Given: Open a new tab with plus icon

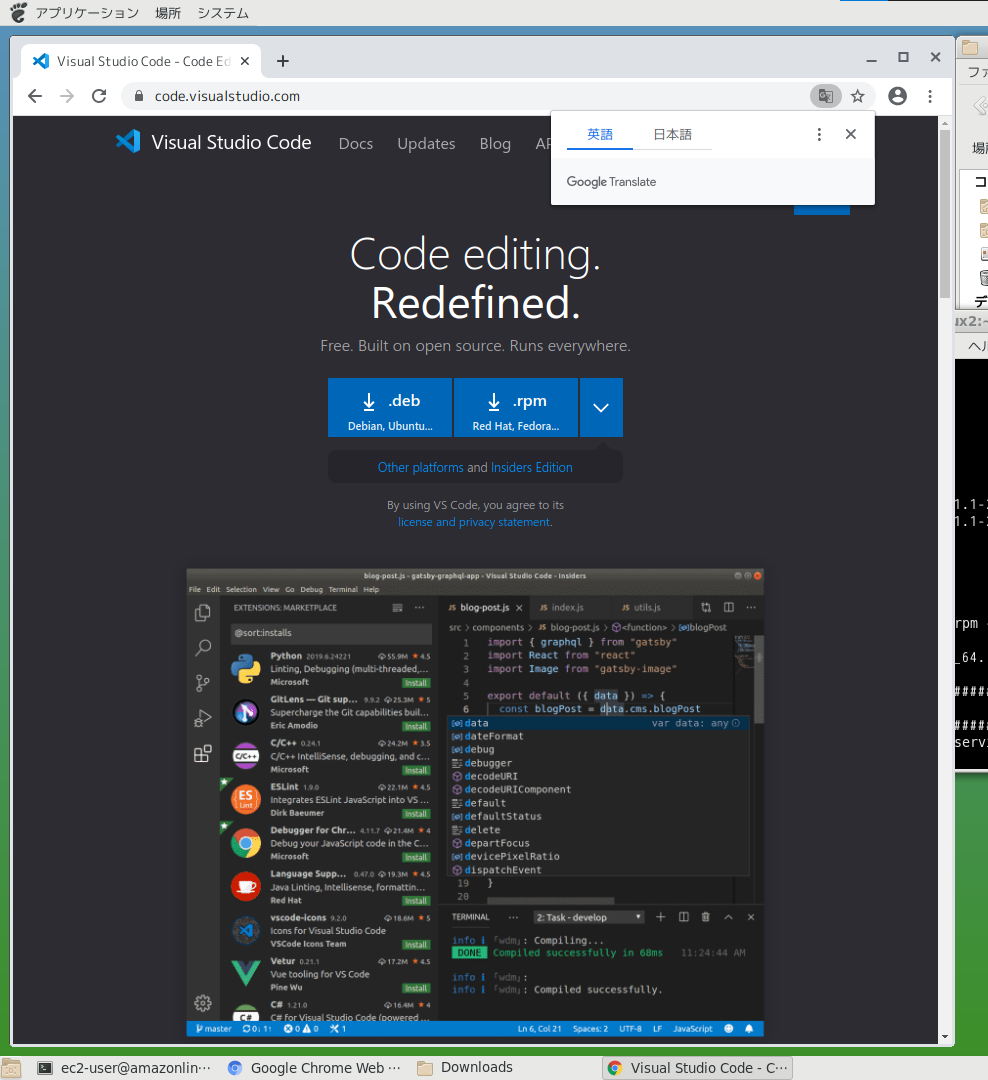Looking at the screenshot, I should point(282,61).
